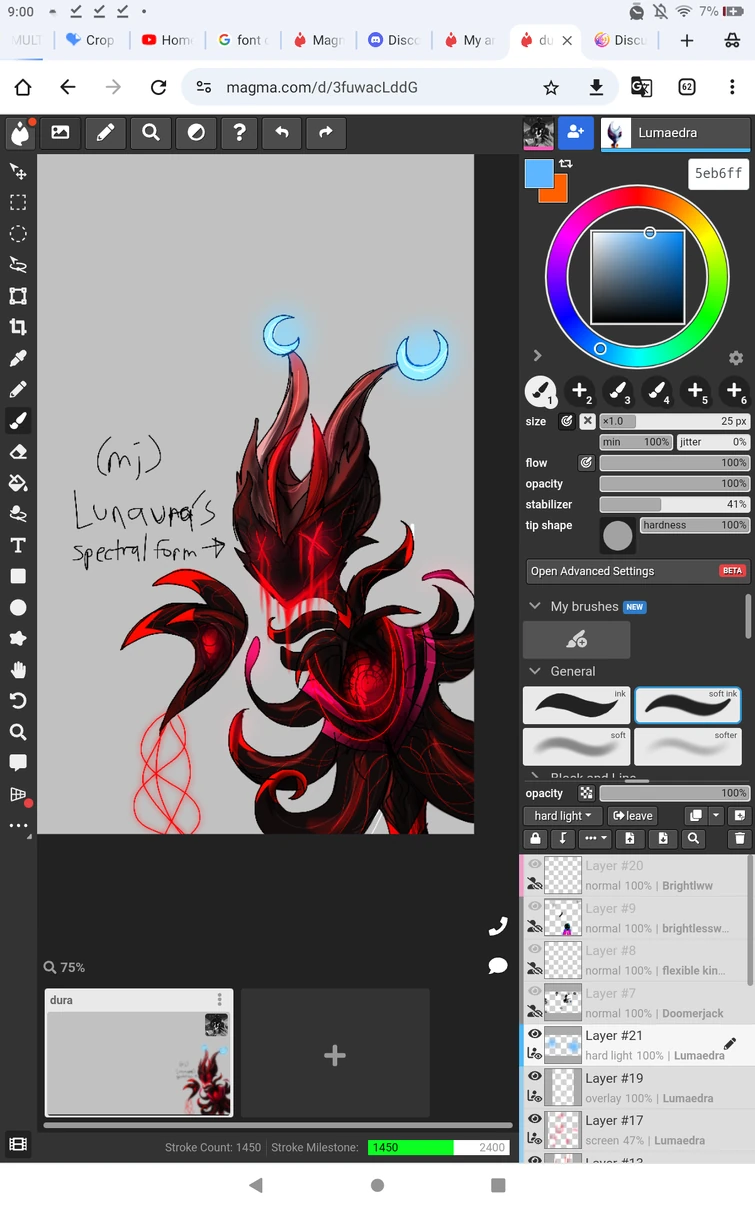
Task: Select the zoom tool in left toolbar
Action: click(18, 732)
